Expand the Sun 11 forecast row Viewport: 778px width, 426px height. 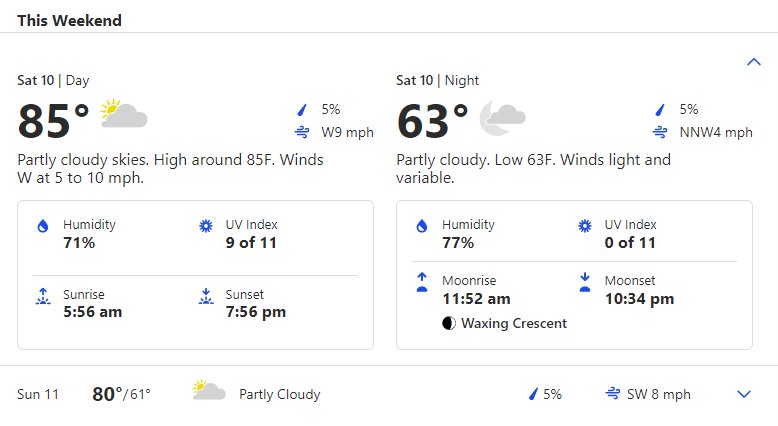coord(744,394)
